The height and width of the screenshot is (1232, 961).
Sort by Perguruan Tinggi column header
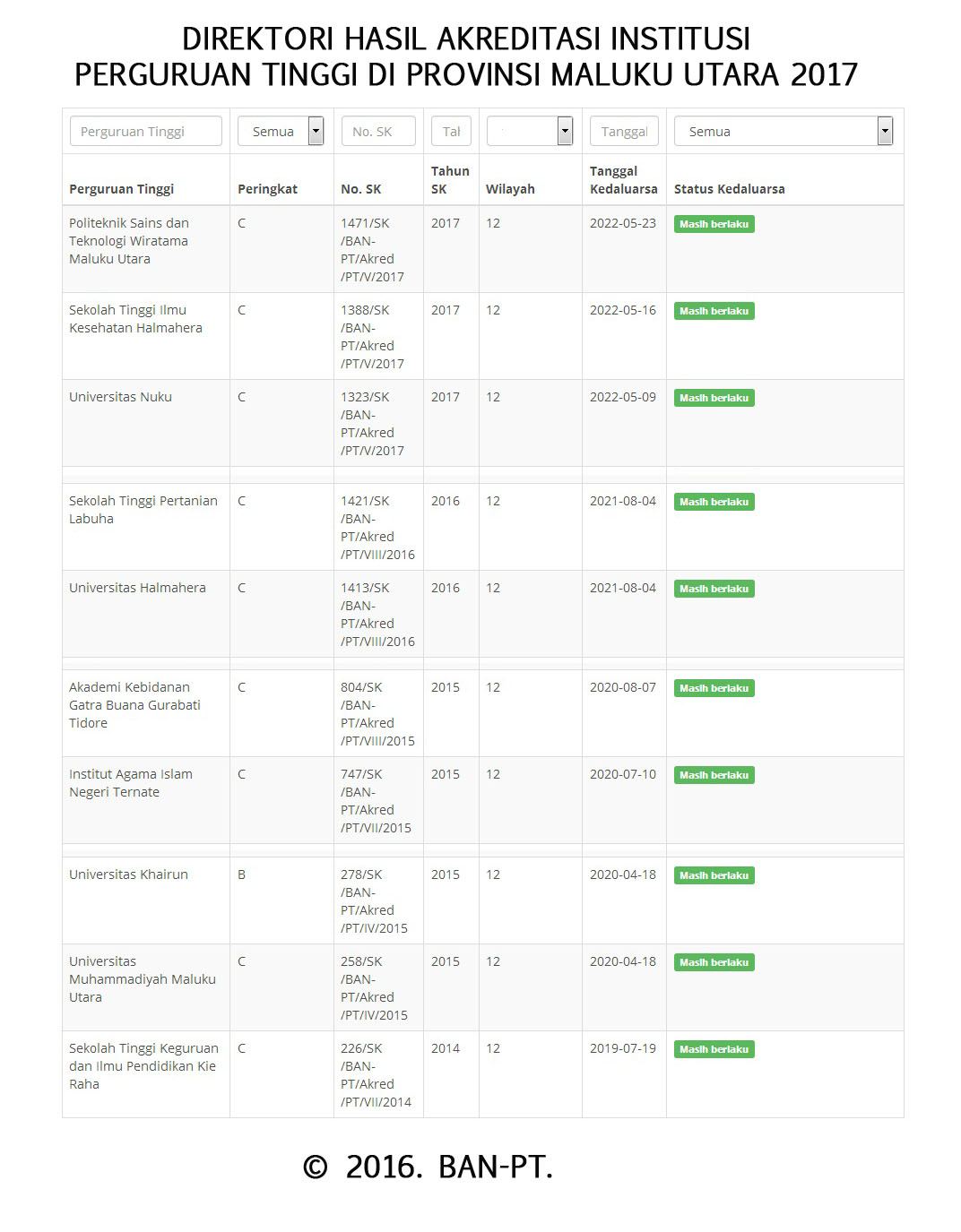click(121, 189)
